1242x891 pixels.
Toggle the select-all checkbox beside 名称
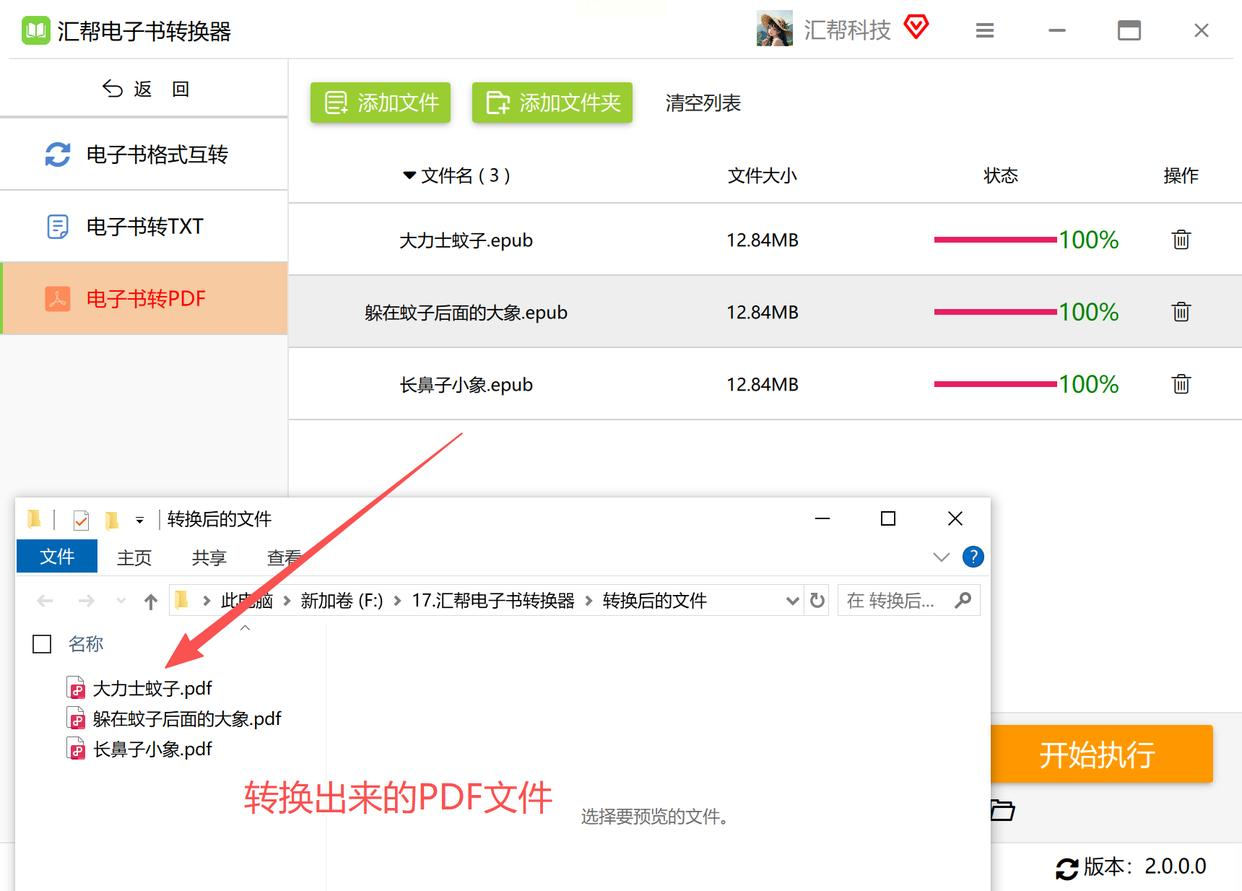[42, 645]
